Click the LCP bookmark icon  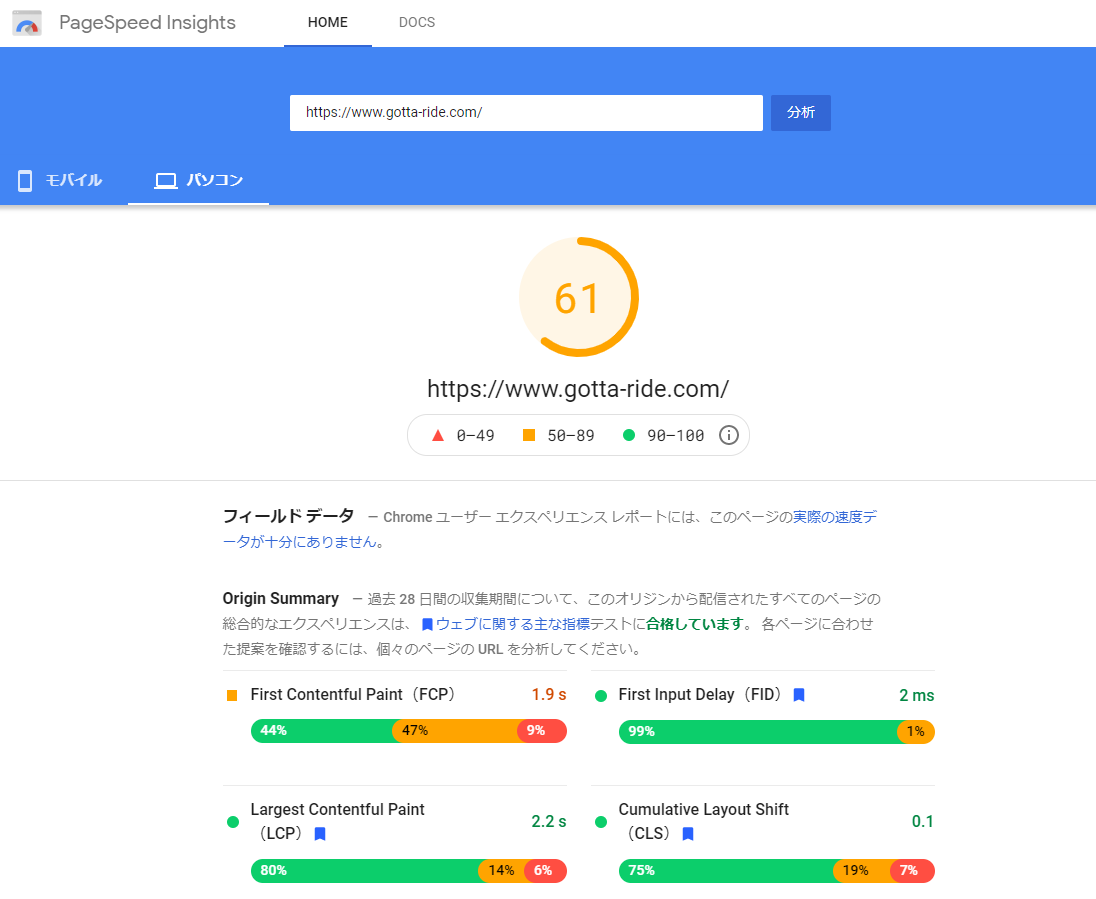[x=320, y=834]
